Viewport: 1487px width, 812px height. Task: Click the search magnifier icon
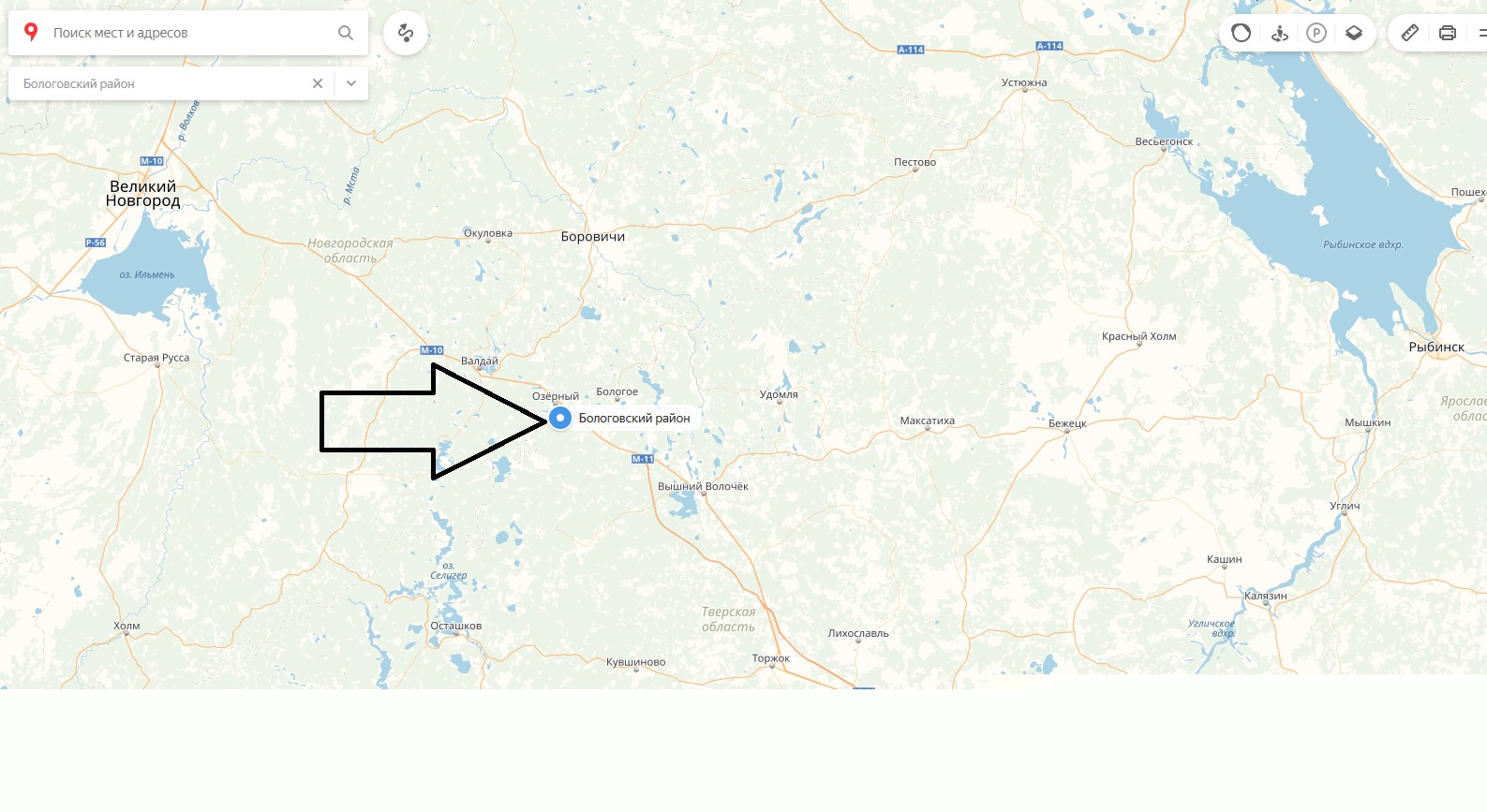click(346, 33)
